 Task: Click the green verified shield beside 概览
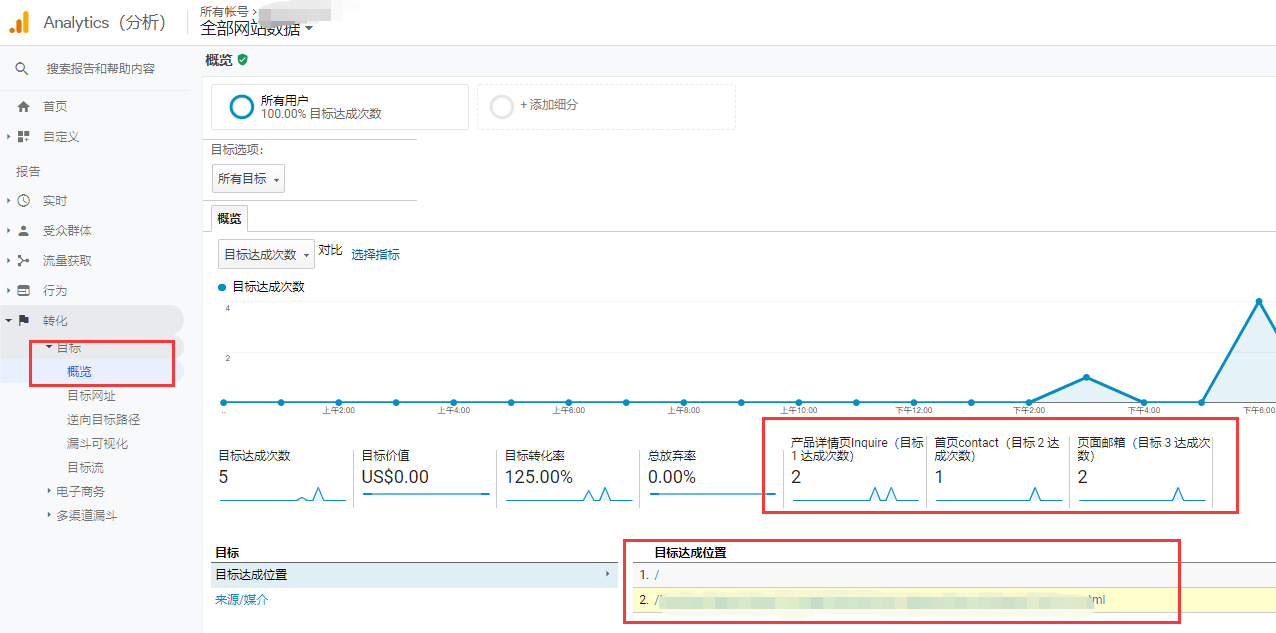243,60
